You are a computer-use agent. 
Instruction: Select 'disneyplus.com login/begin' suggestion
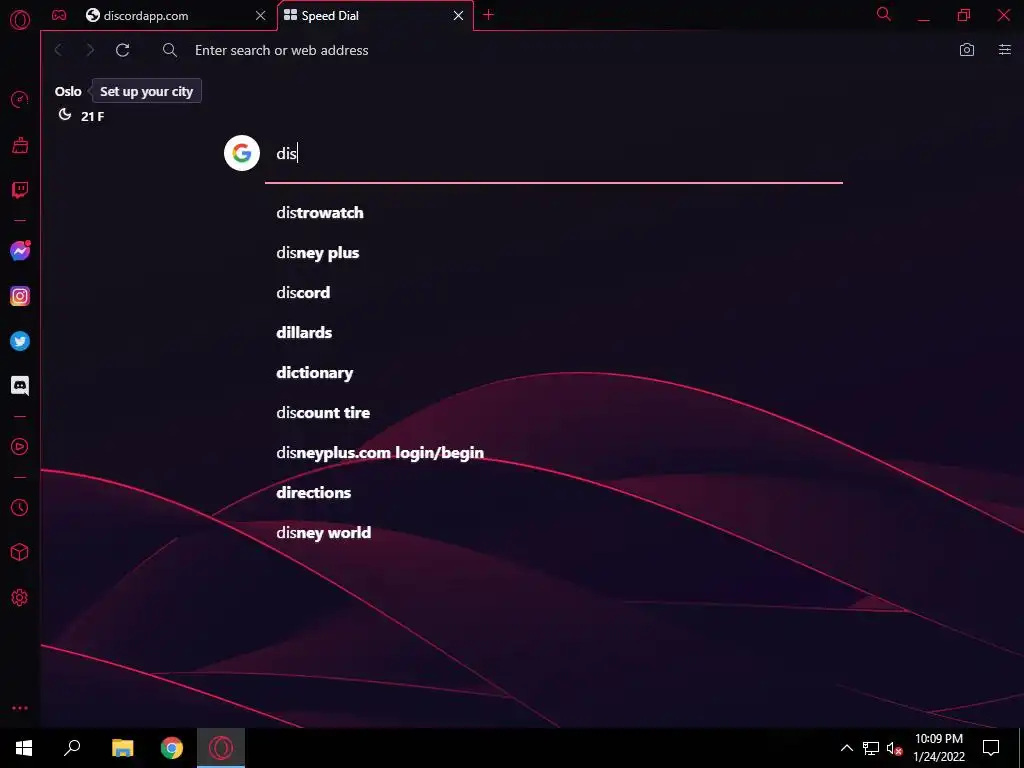380,453
